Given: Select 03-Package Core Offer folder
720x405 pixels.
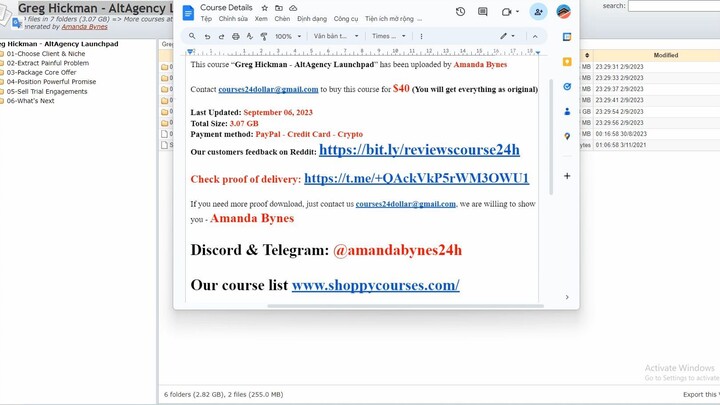Looking at the screenshot, I should coord(41,72).
